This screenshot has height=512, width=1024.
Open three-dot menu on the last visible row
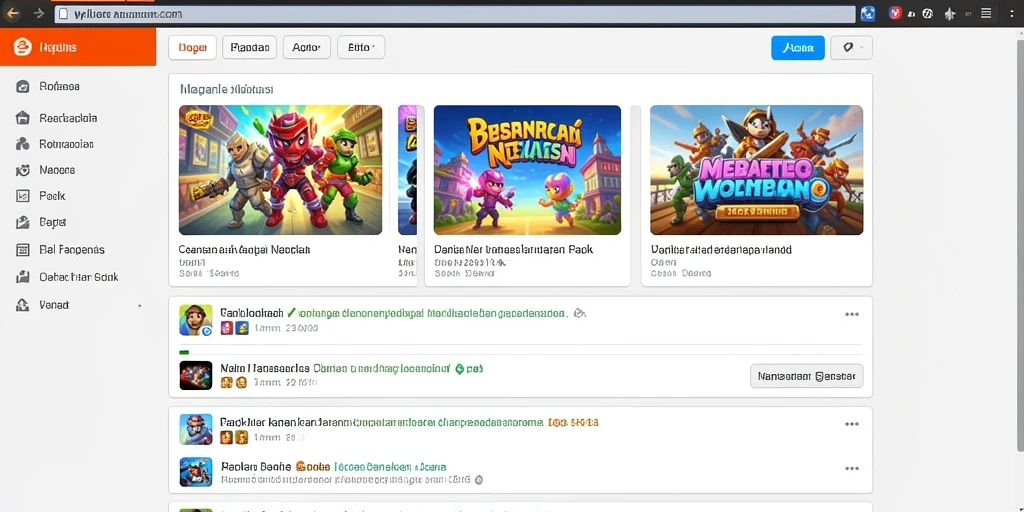click(x=852, y=468)
